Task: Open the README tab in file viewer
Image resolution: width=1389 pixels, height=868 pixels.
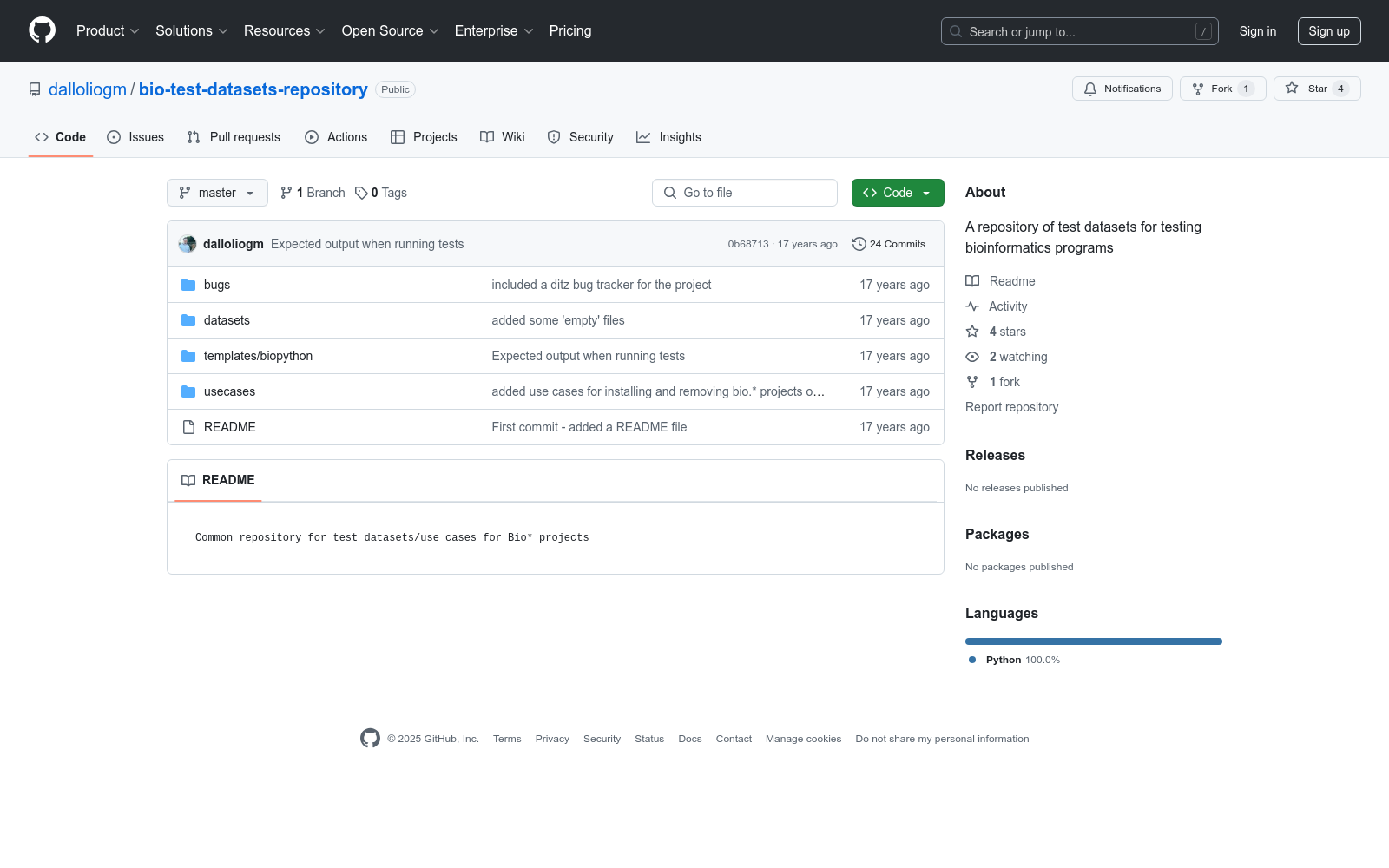Action: point(218,480)
